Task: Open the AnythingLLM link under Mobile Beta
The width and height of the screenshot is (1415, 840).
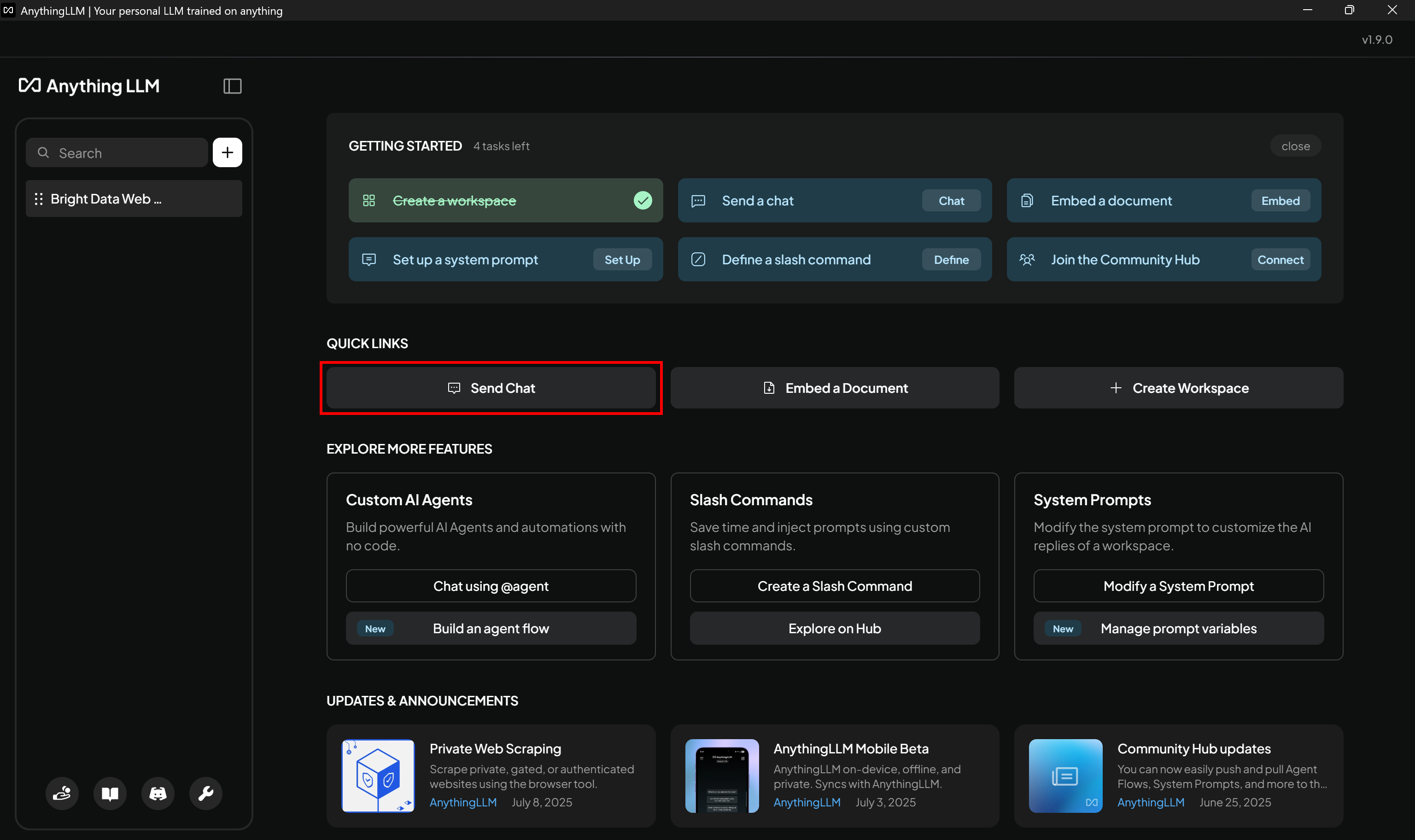Action: (807, 802)
